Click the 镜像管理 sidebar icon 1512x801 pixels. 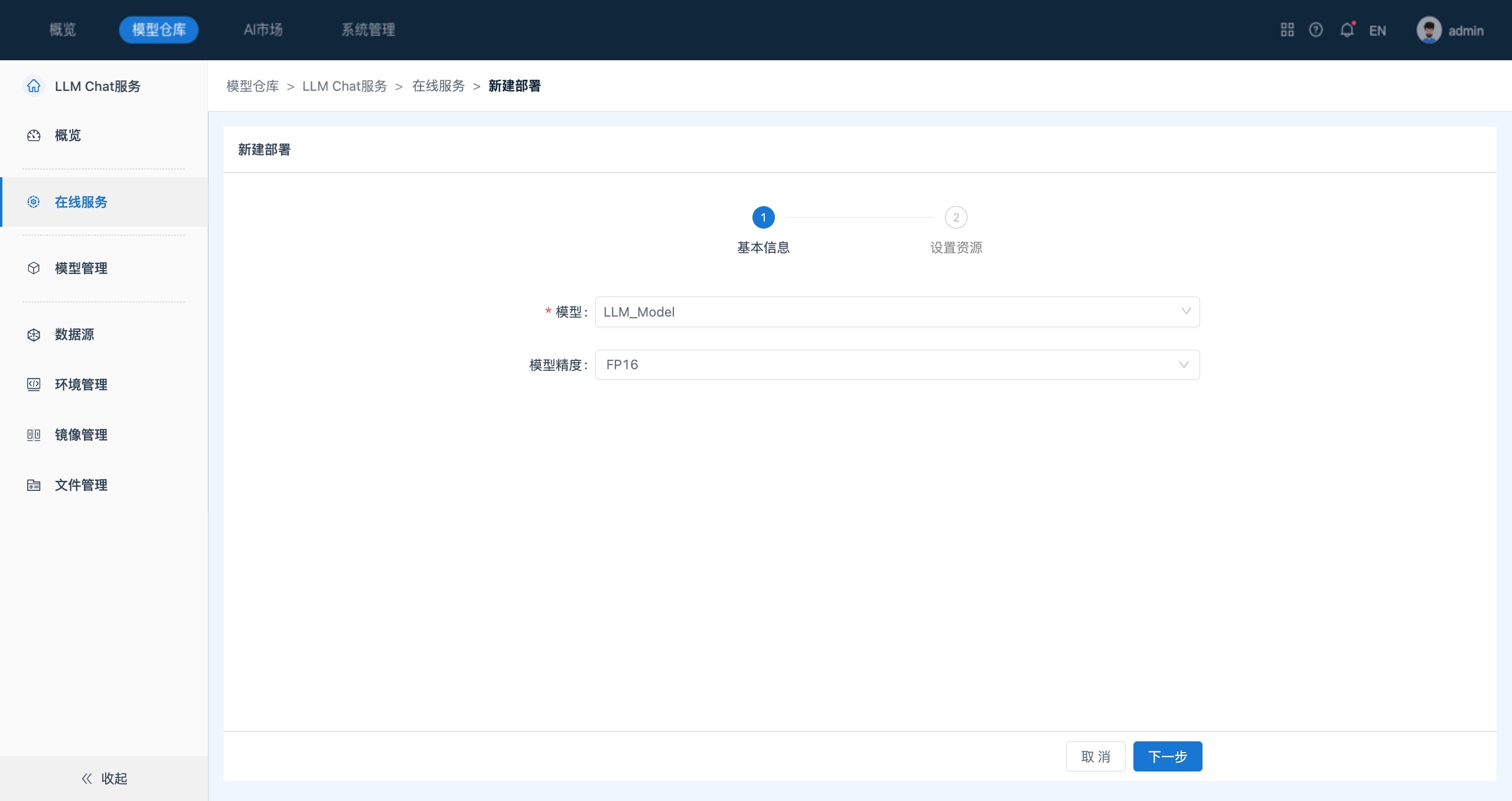34,435
